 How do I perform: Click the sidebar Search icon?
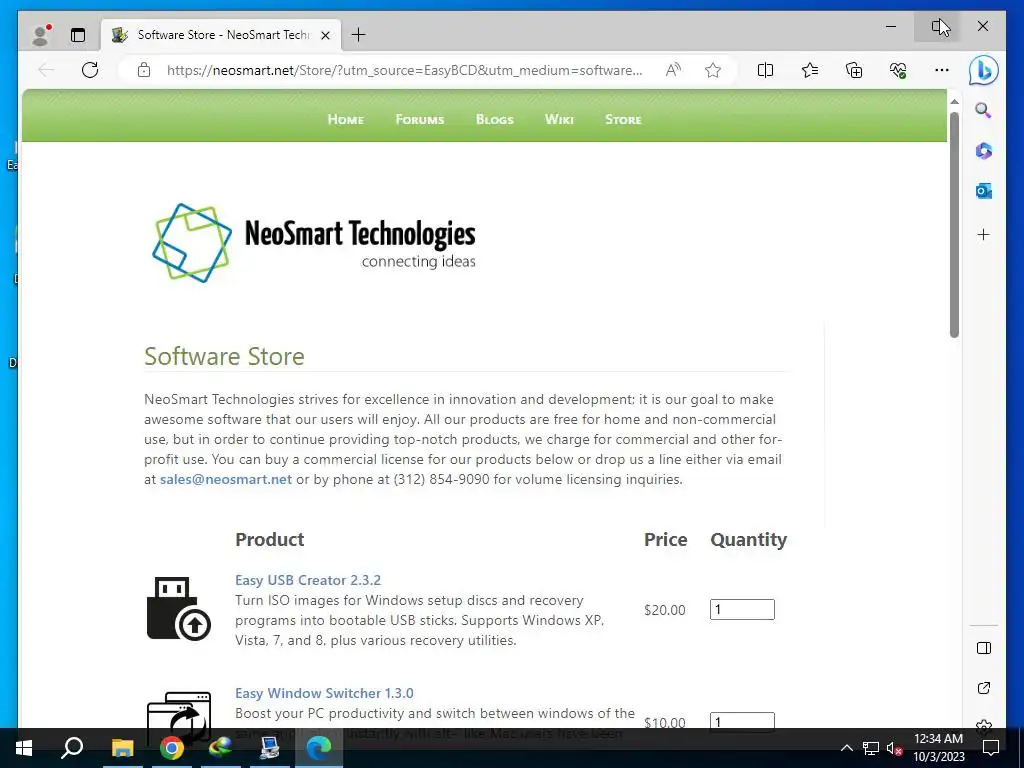(984, 110)
